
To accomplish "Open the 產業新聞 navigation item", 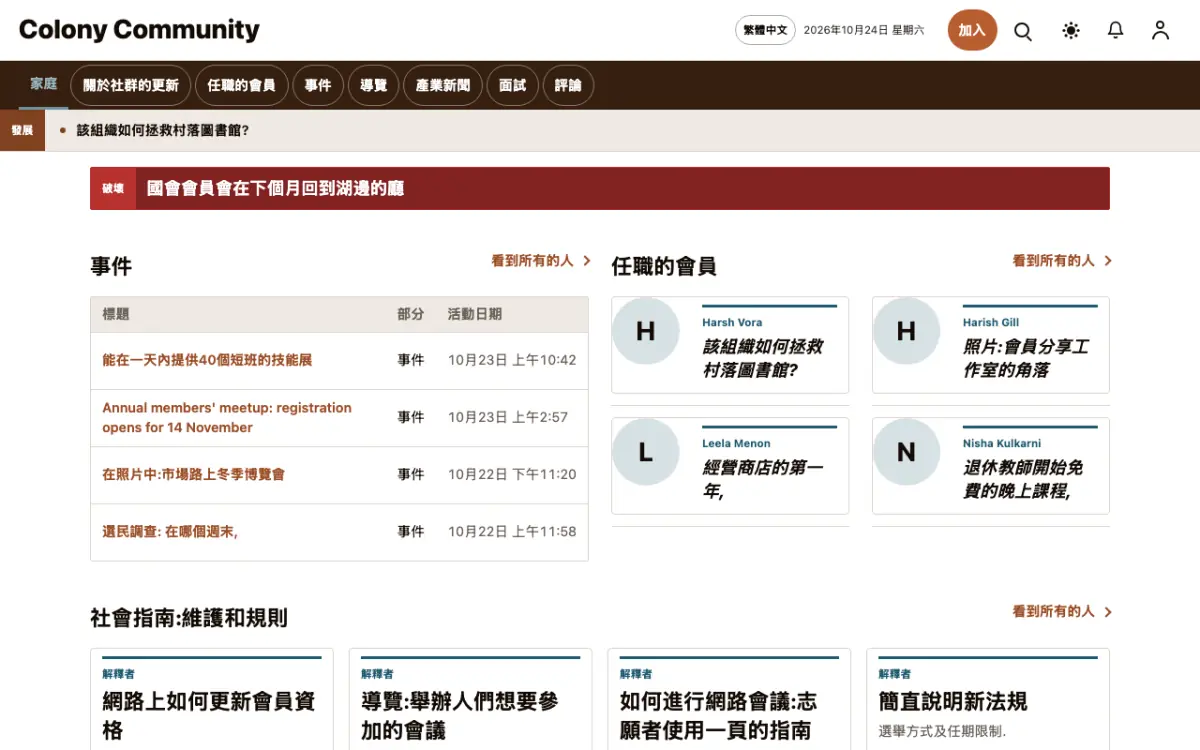I will pyautogui.click(x=443, y=86).
